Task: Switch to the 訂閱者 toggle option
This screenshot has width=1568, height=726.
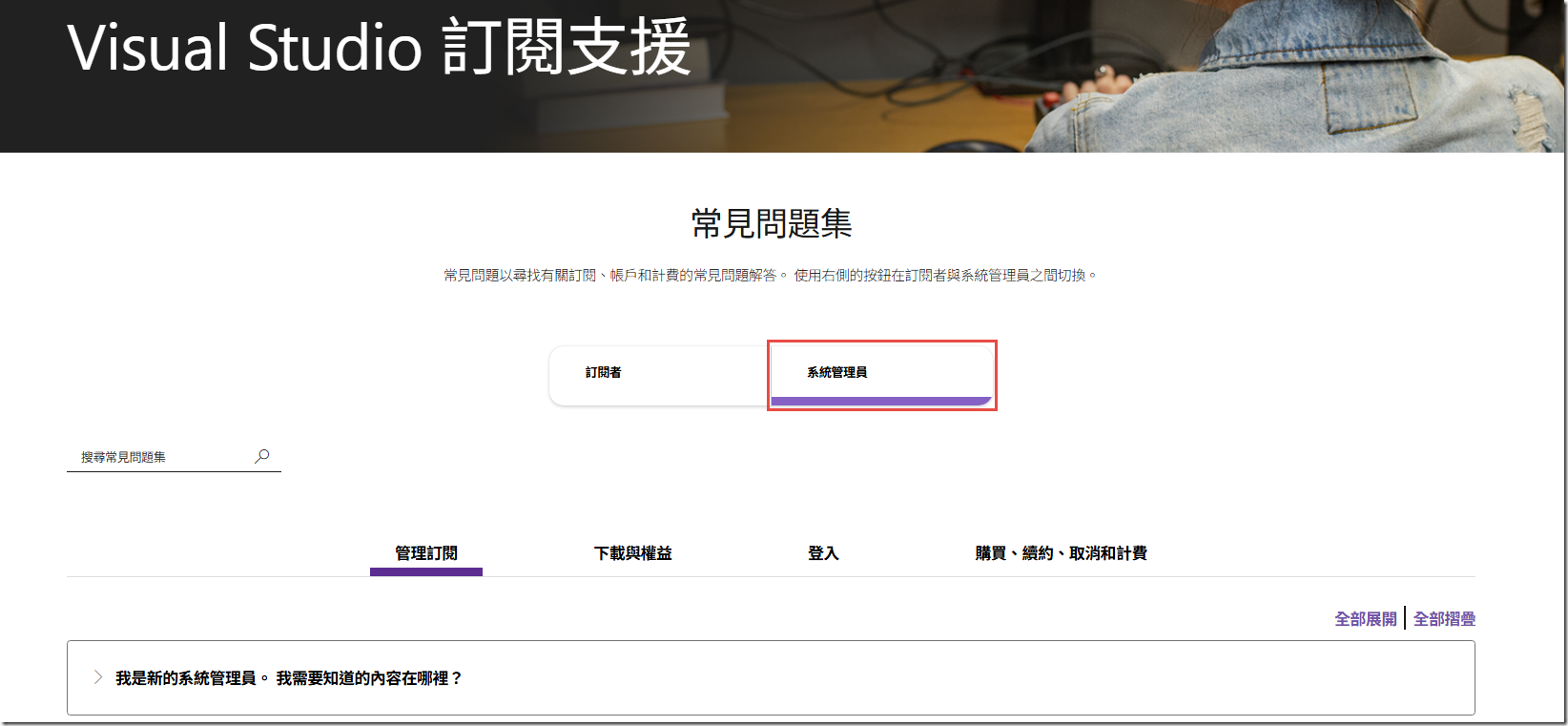Action: (603, 372)
